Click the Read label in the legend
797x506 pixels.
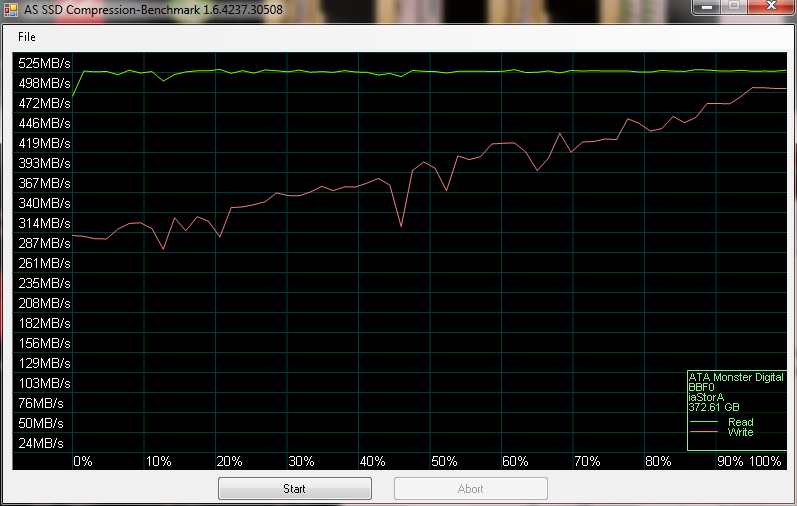(740, 422)
